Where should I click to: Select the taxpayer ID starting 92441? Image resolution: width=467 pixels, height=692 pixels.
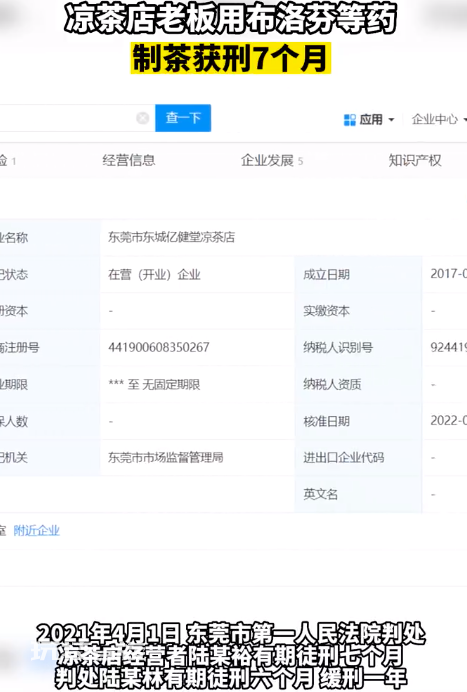coord(448,347)
